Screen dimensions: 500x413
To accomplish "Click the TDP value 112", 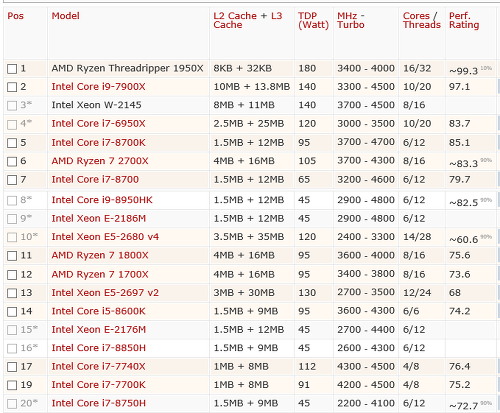I will coord(307,367).
